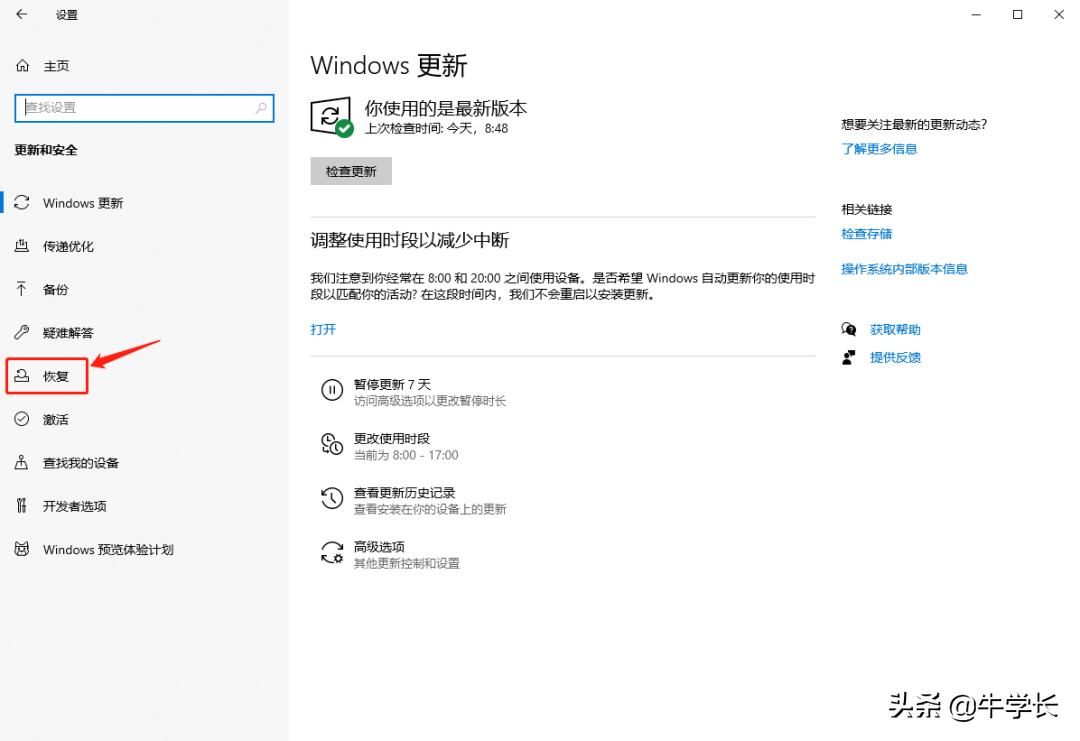Click the back arrow in Settings
1080x741 pixels.
[22, 14]
